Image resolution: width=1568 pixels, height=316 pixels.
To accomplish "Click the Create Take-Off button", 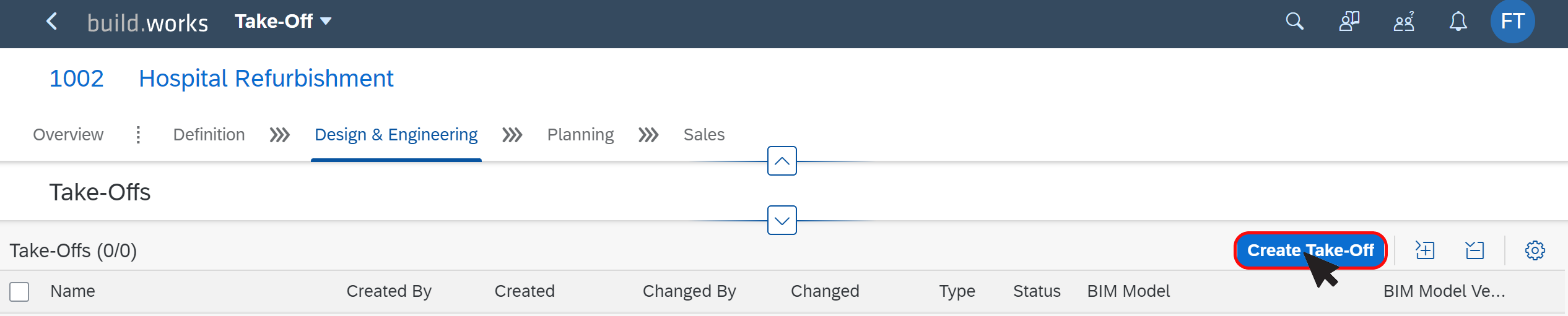I will pos(1310,250).
